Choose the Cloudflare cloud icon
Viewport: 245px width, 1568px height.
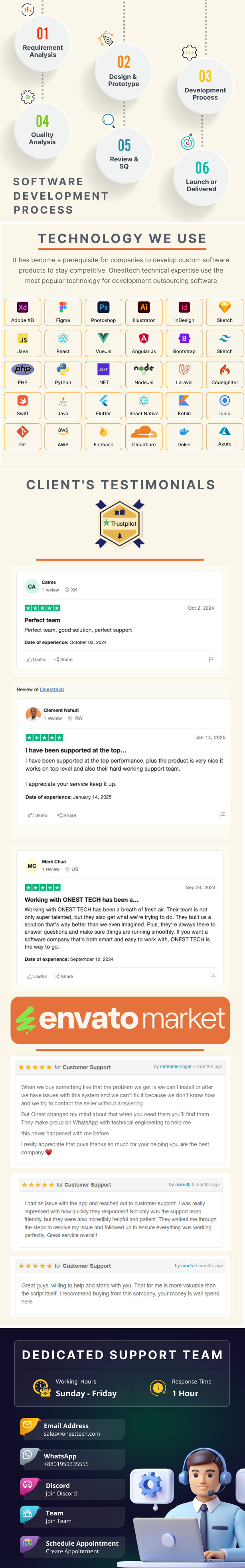tap(144, 433)
